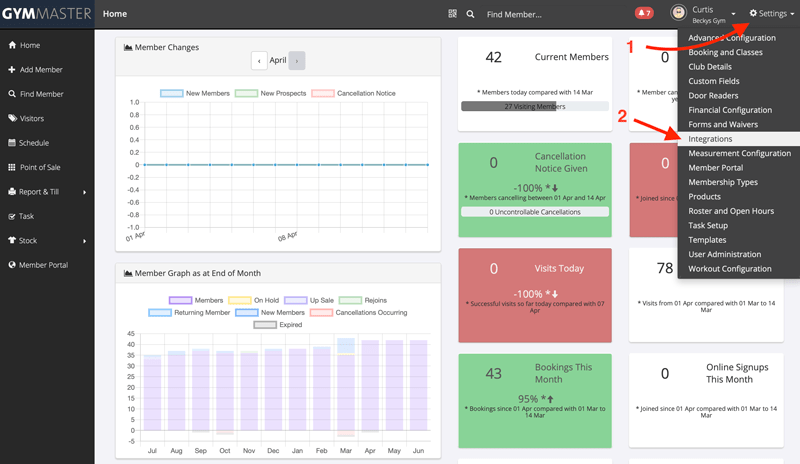
Task: Go to previous month in Member Changes
Action: tap(258, 61)
